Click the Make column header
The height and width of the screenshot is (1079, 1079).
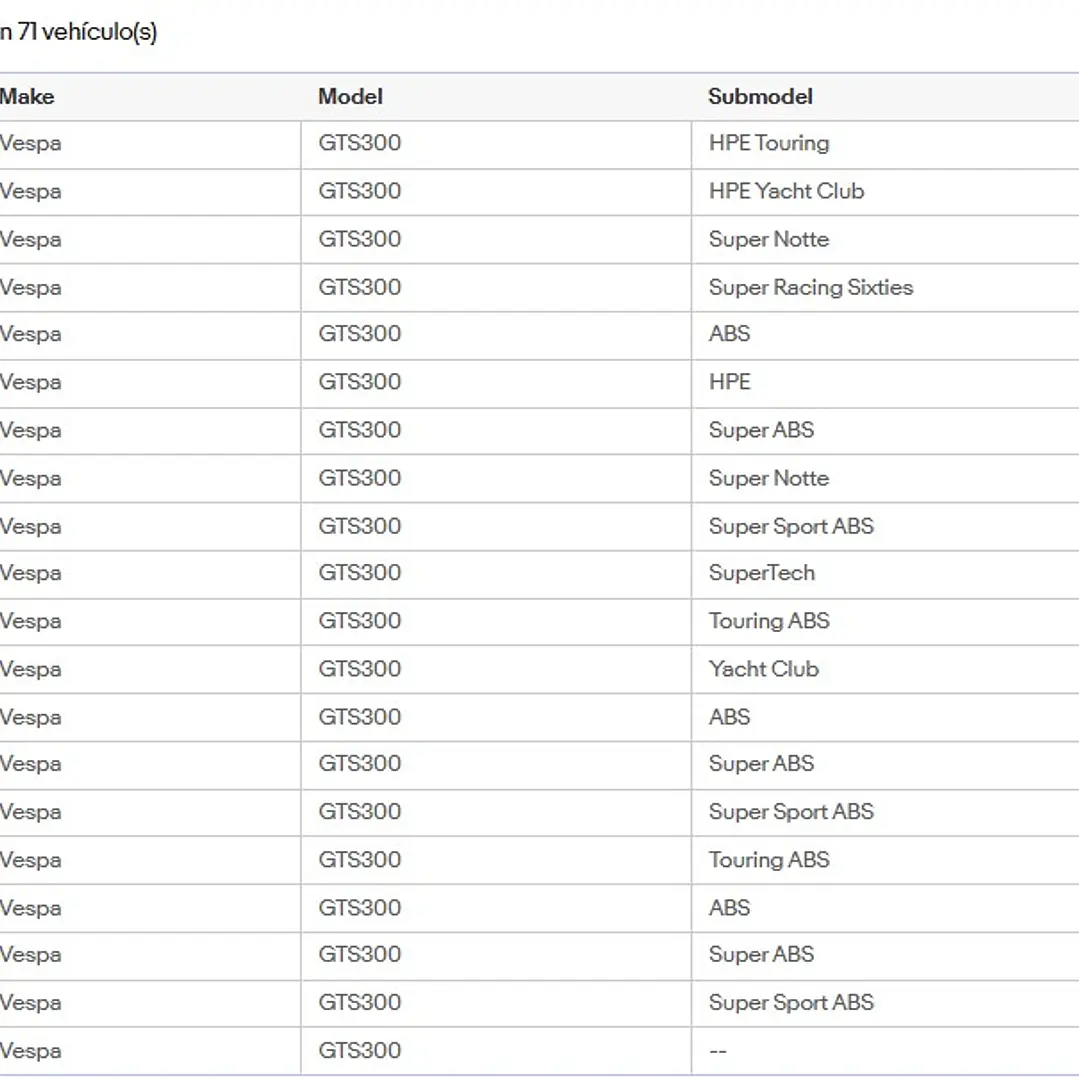(27, 96)
